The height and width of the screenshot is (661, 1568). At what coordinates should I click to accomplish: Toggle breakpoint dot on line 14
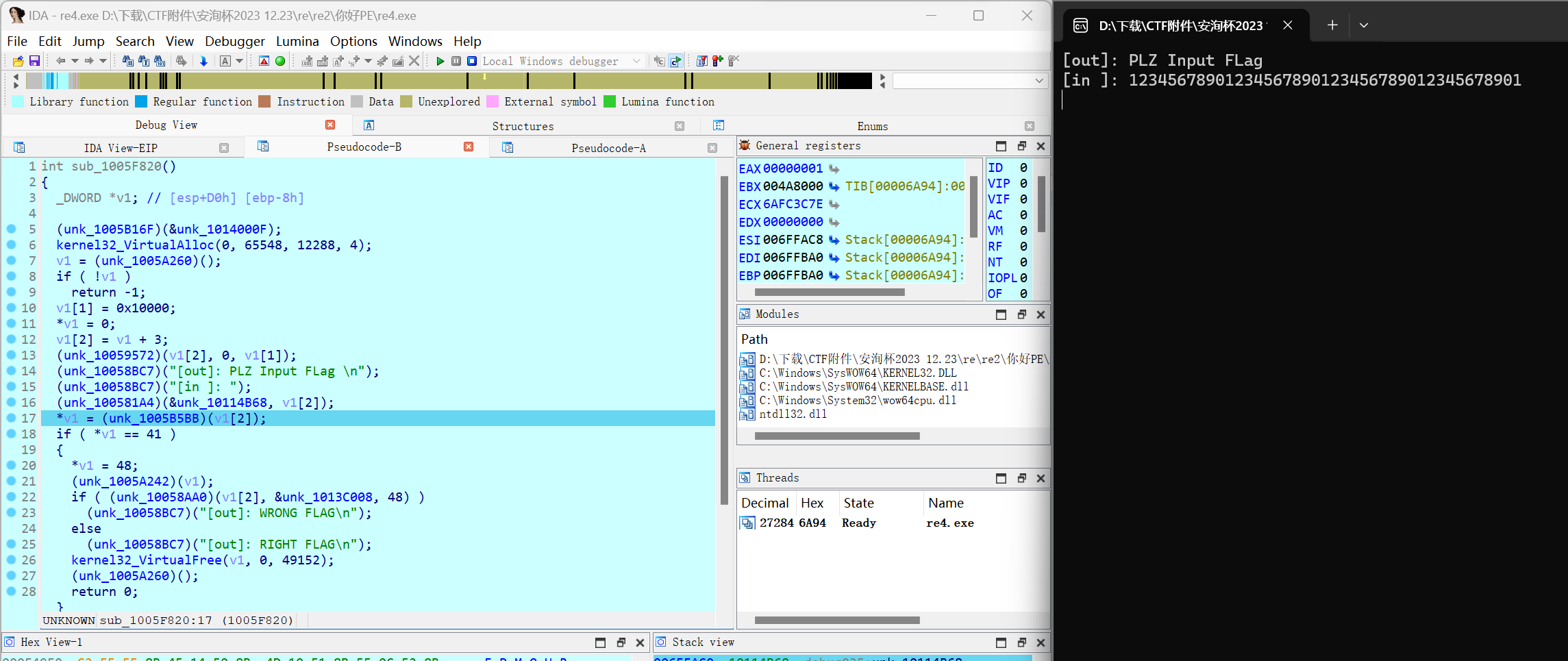[x=11, y=371]
